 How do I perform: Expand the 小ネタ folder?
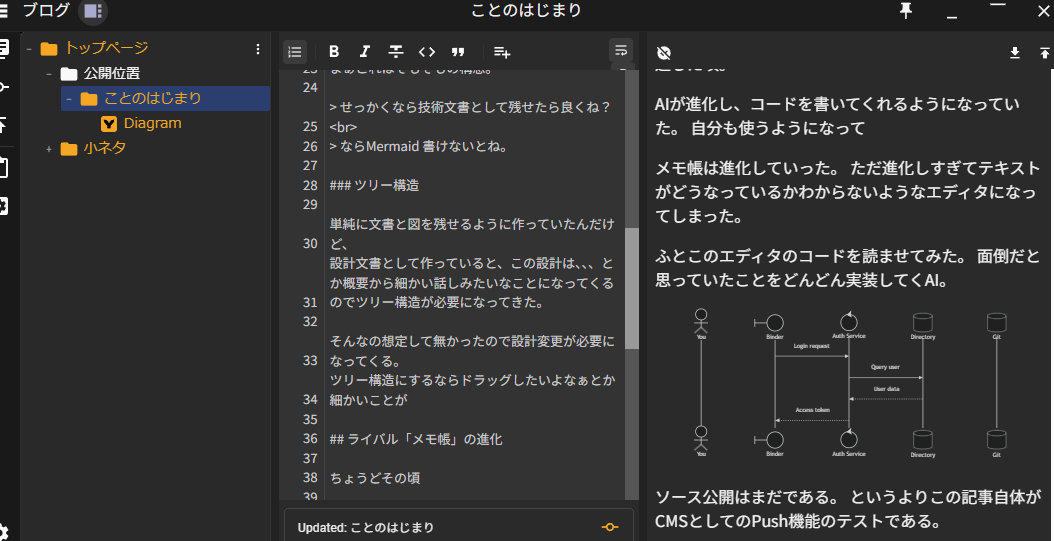point(48,149)
